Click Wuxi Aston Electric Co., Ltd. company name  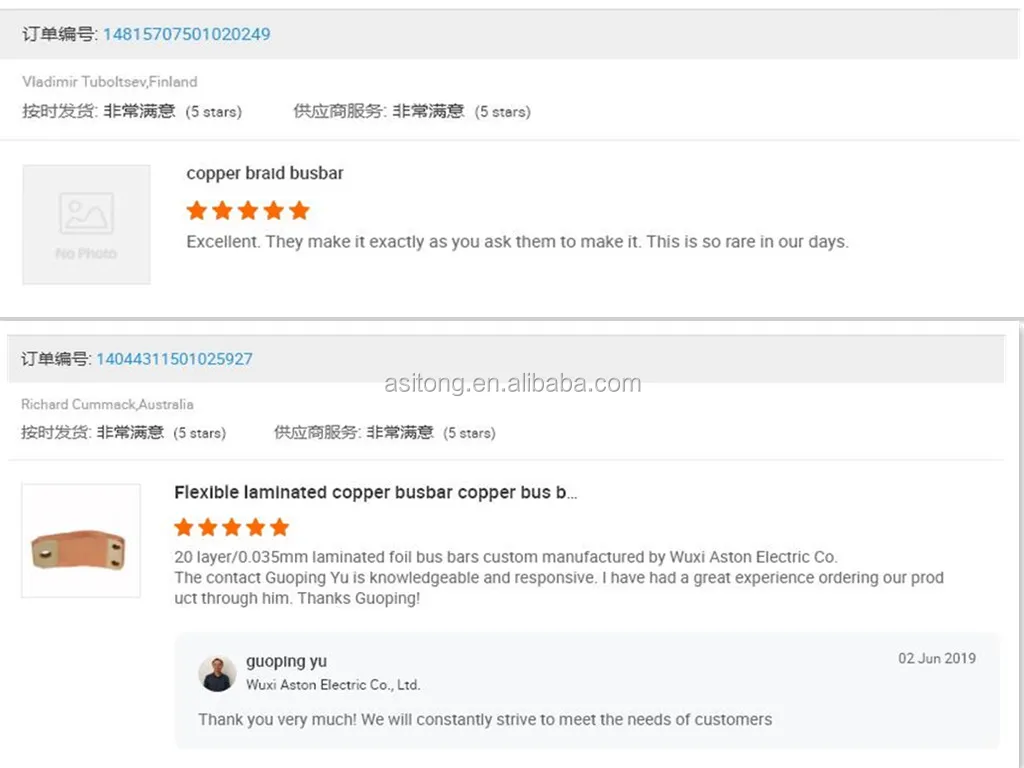334,685
